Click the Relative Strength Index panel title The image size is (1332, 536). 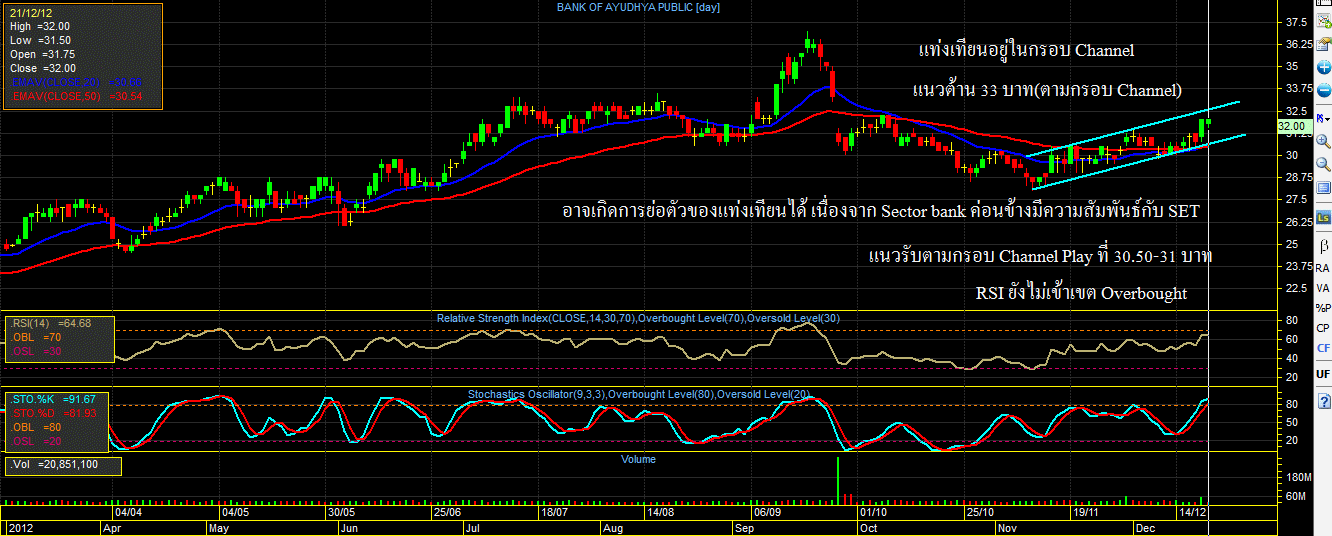pos(637,318)
